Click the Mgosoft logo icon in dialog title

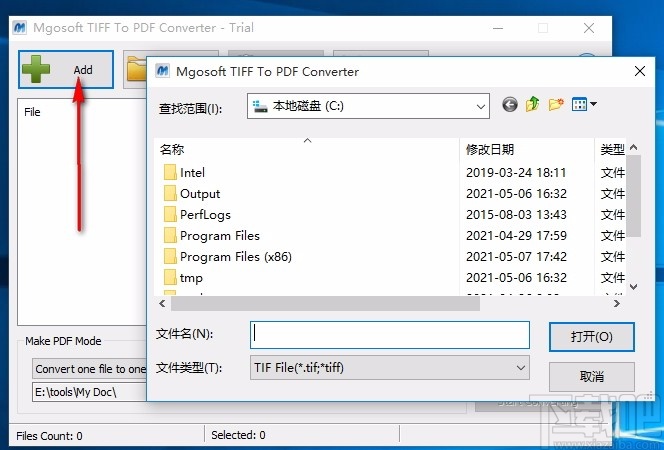coord(163,71)
